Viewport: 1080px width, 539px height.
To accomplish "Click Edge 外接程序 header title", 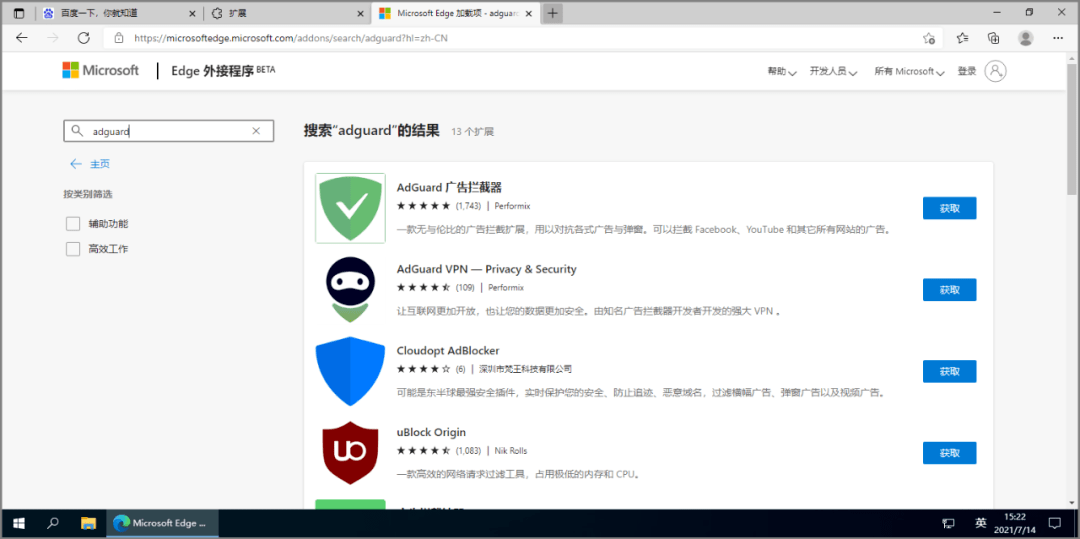I will [x=213, y=70].
